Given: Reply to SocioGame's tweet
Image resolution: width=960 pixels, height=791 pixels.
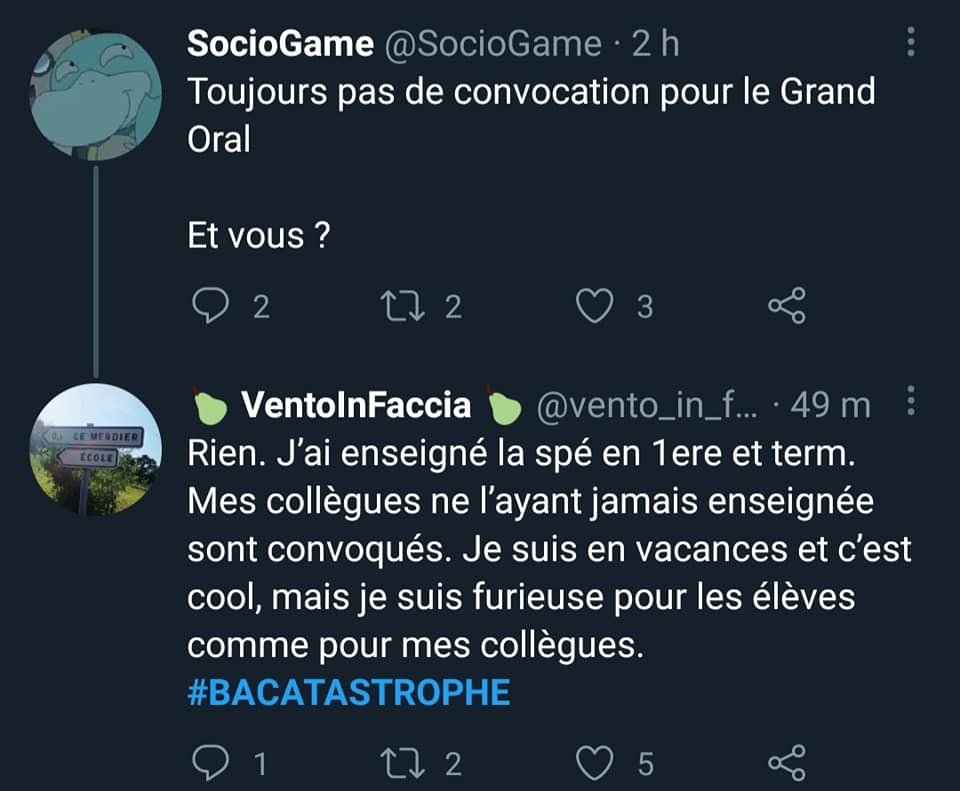Looking at the screenshot, I should (209, 307).
